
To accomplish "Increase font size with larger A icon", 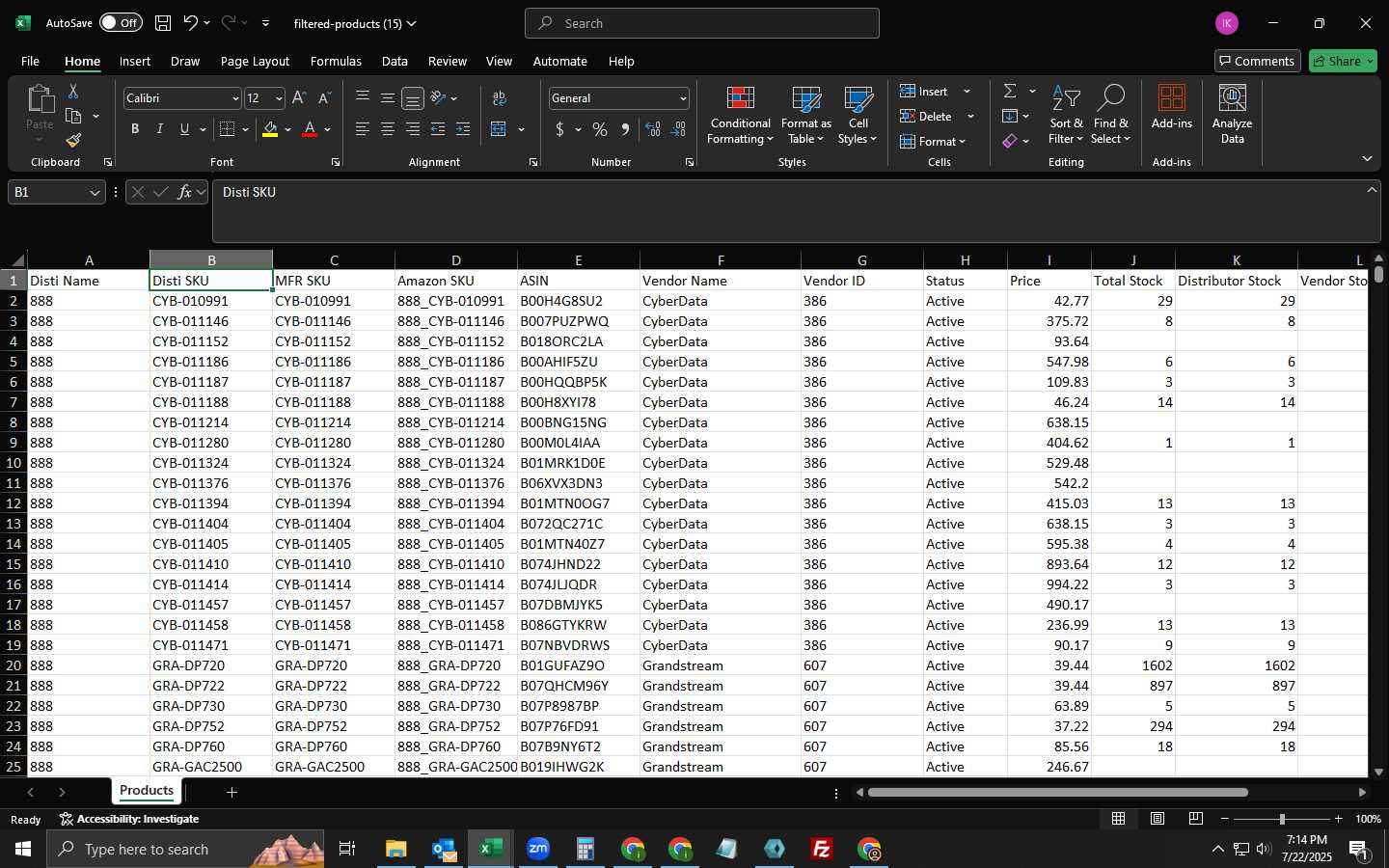I will click(x=299, y=98).
